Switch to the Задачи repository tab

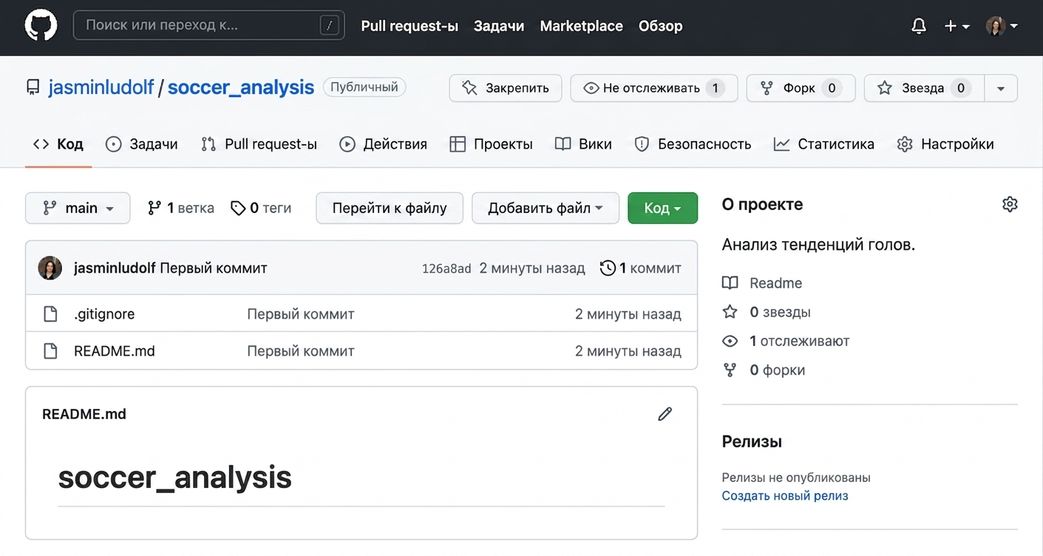click(142, 144)
